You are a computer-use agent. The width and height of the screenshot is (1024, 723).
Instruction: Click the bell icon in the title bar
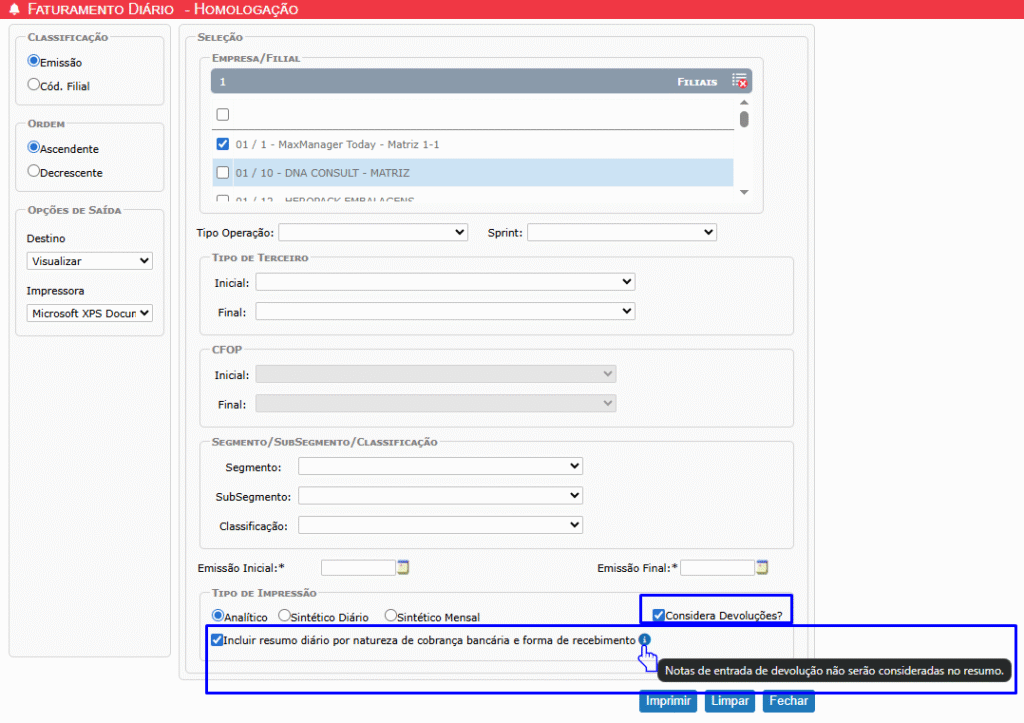pos(13,10)
